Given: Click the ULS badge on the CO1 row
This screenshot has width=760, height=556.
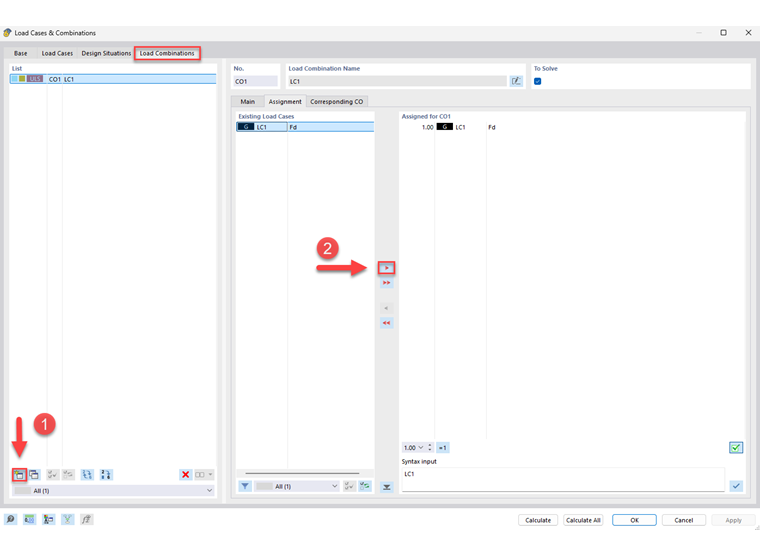Looking at the screenshot, I should point(35,79).
